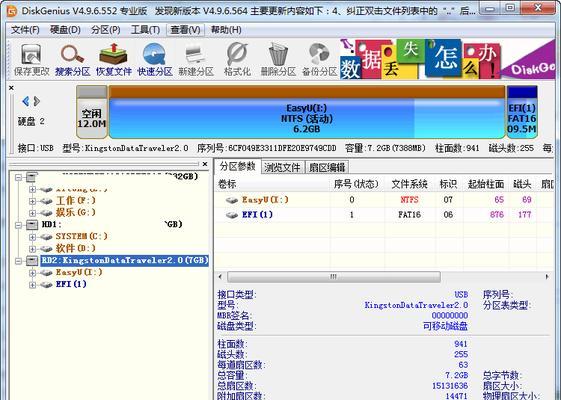The height and width of the screenshot is (400, 561).
Task: Click the 删除分区 delete partition icon
Action: click(278, 60)
